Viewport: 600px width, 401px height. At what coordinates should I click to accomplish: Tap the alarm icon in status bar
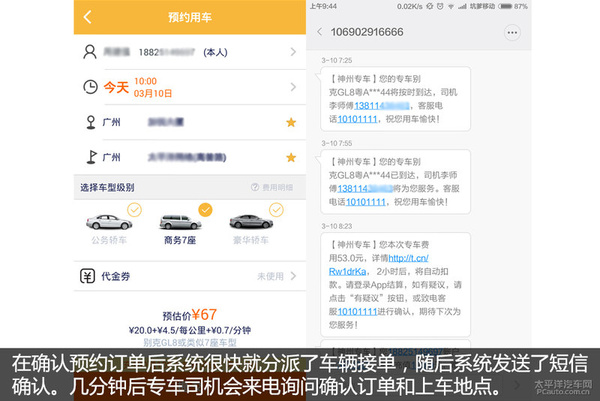(440, 7)
